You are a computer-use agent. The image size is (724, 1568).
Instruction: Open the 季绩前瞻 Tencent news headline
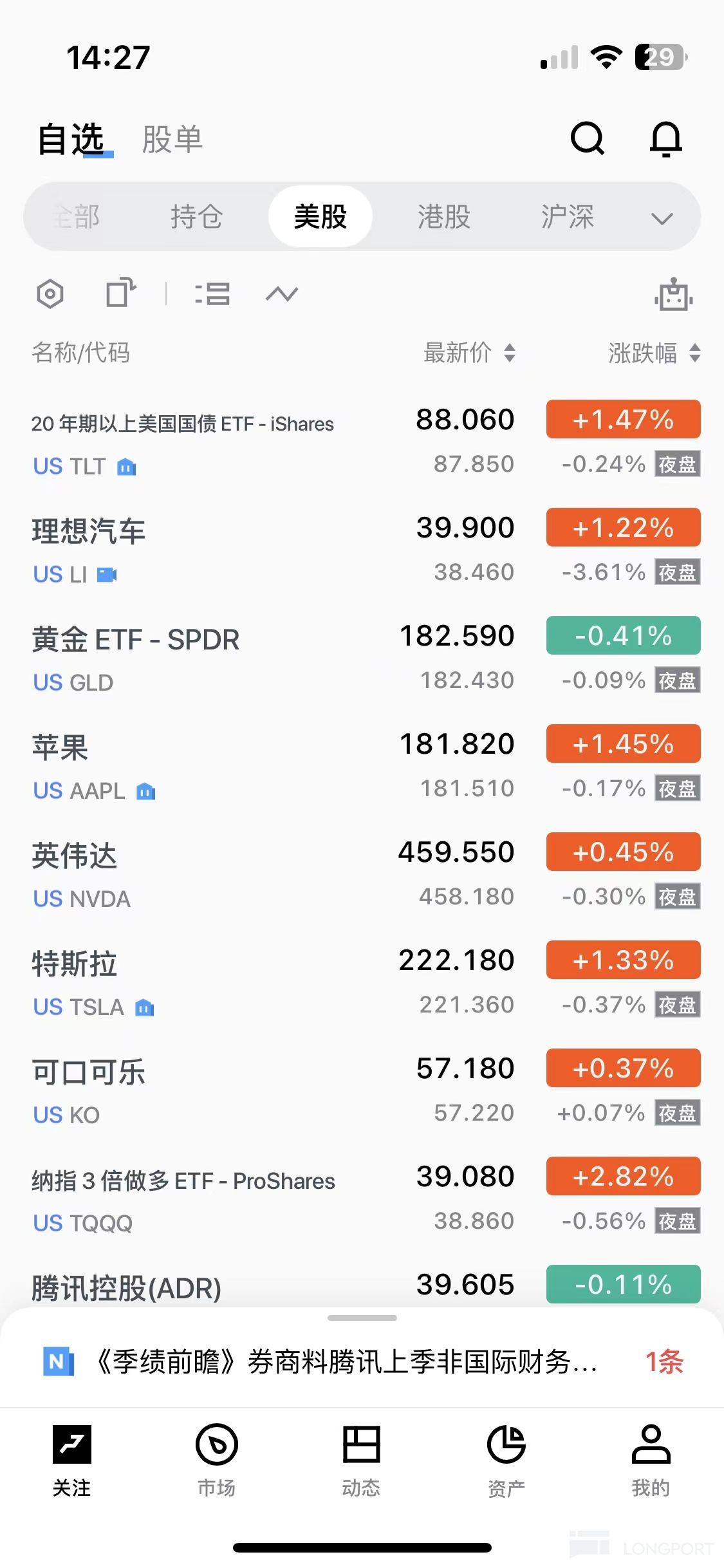(x=346, y=1361)
